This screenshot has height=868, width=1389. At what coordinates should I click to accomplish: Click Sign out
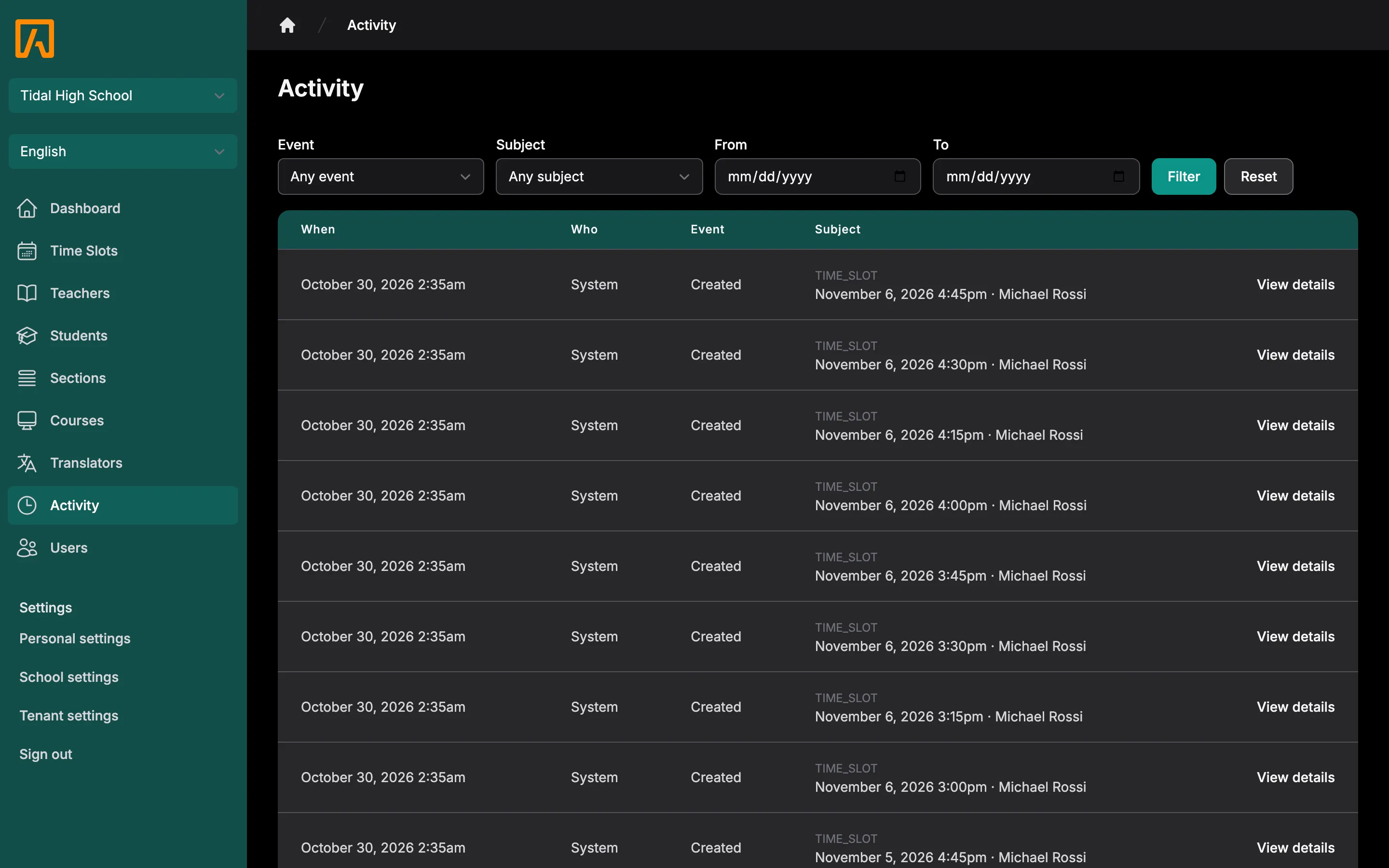coord(46,754)
